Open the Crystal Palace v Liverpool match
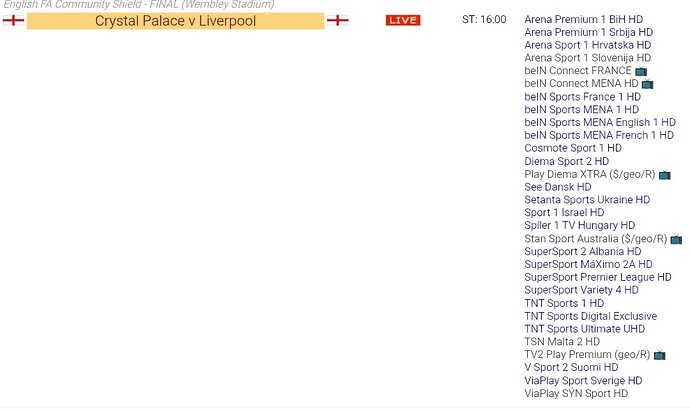 point(175,20)
